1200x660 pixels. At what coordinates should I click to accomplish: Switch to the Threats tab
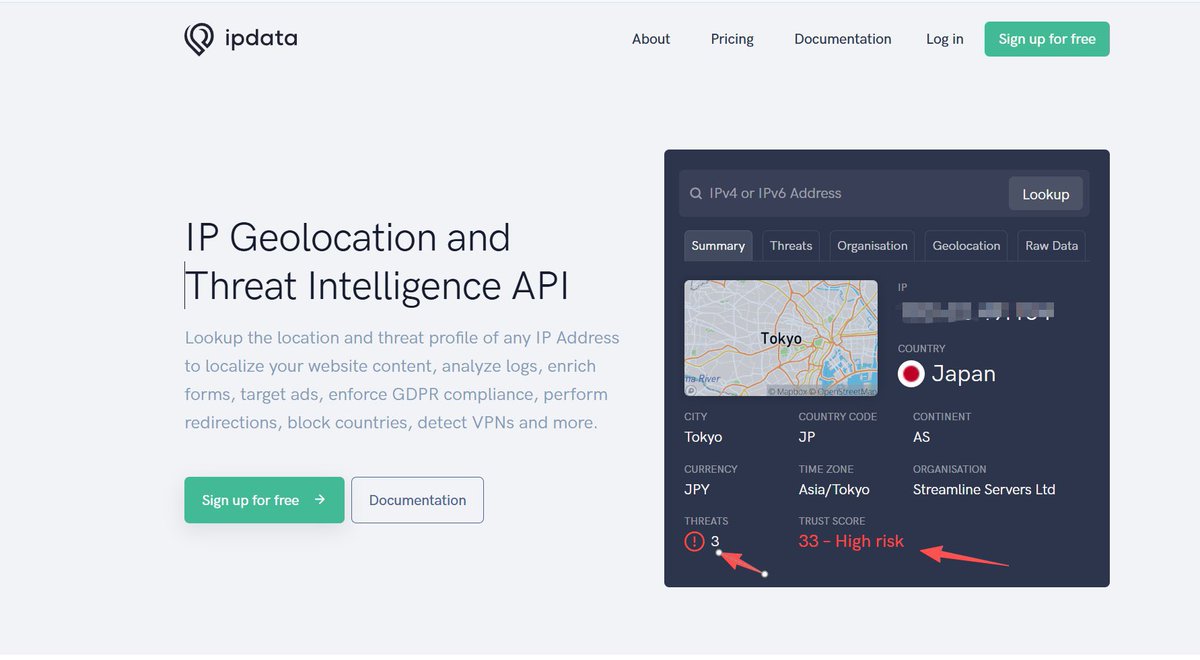pos(791,246)
